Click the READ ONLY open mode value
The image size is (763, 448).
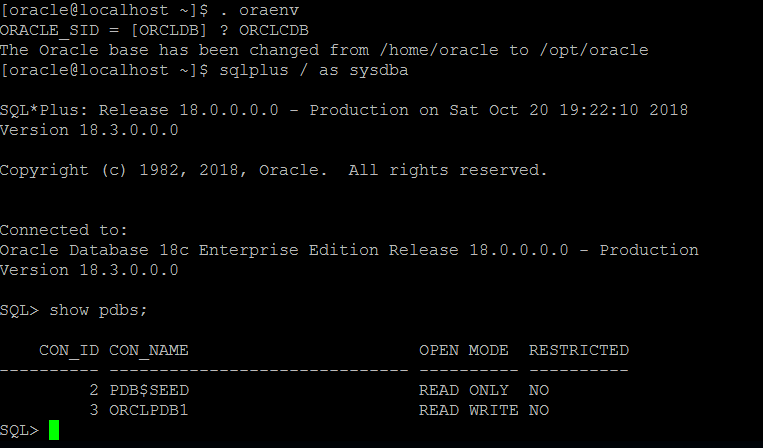(x=464, y=390)
